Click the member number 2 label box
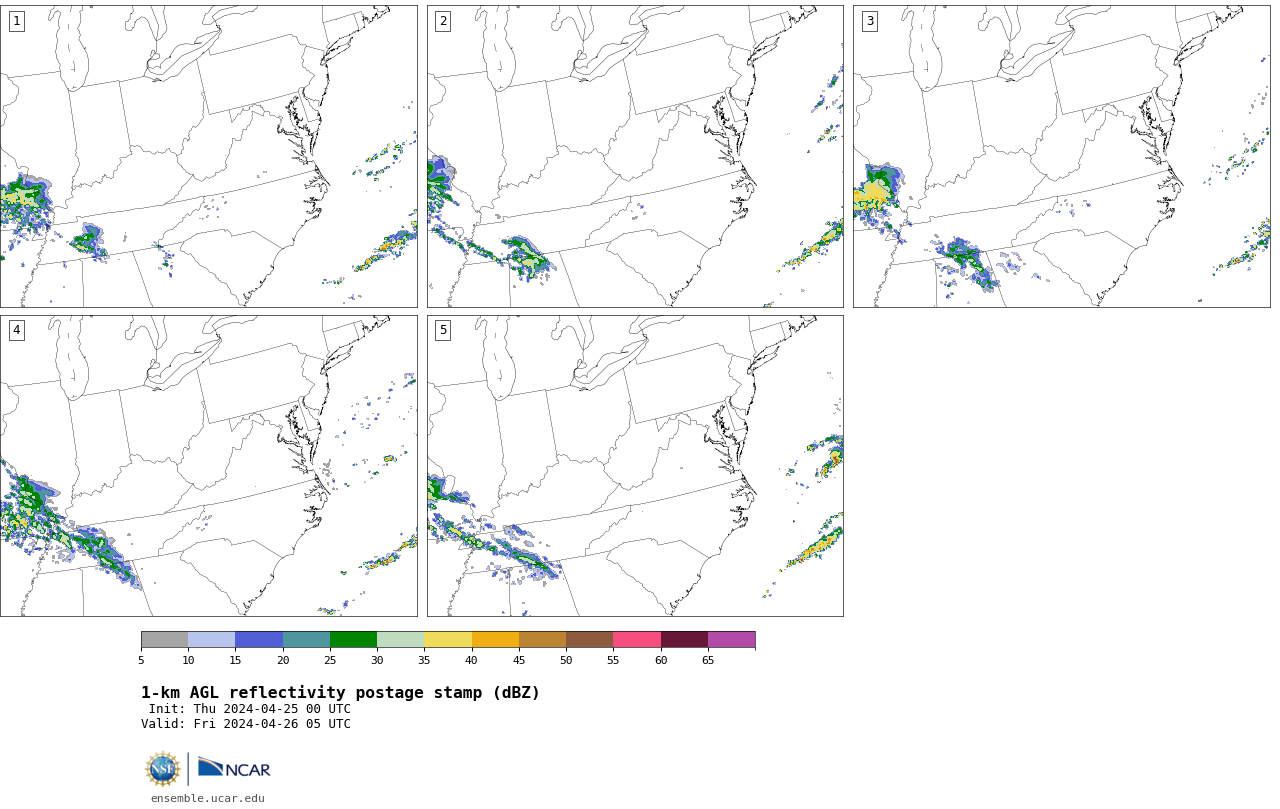 (443, 21)
